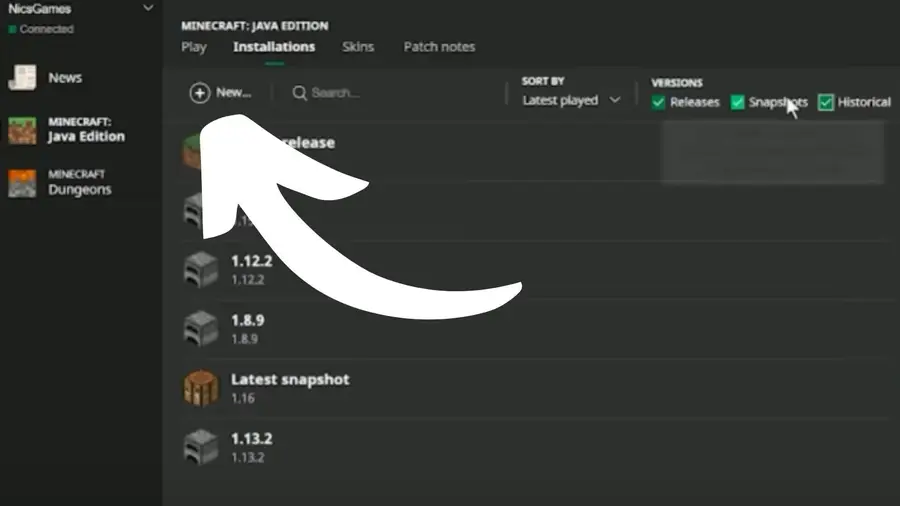Image resolution: width=900 pixels, height=506 pixels.
Task: Expand the NicsGames account menu chevron
Action: click(x=149, y=8)
